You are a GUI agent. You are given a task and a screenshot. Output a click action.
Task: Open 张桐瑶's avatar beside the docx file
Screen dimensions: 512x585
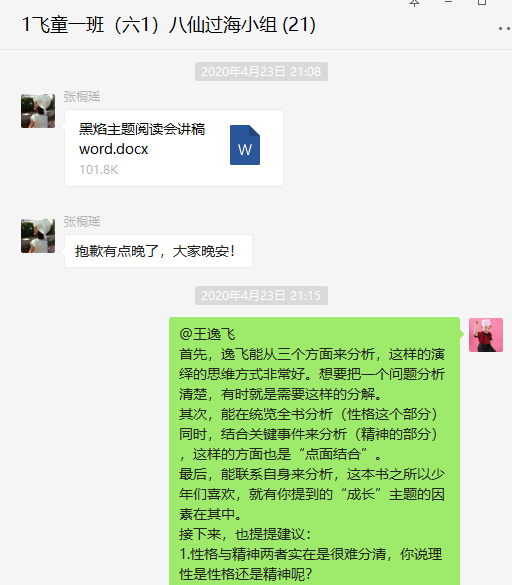[x=38, y=111]
